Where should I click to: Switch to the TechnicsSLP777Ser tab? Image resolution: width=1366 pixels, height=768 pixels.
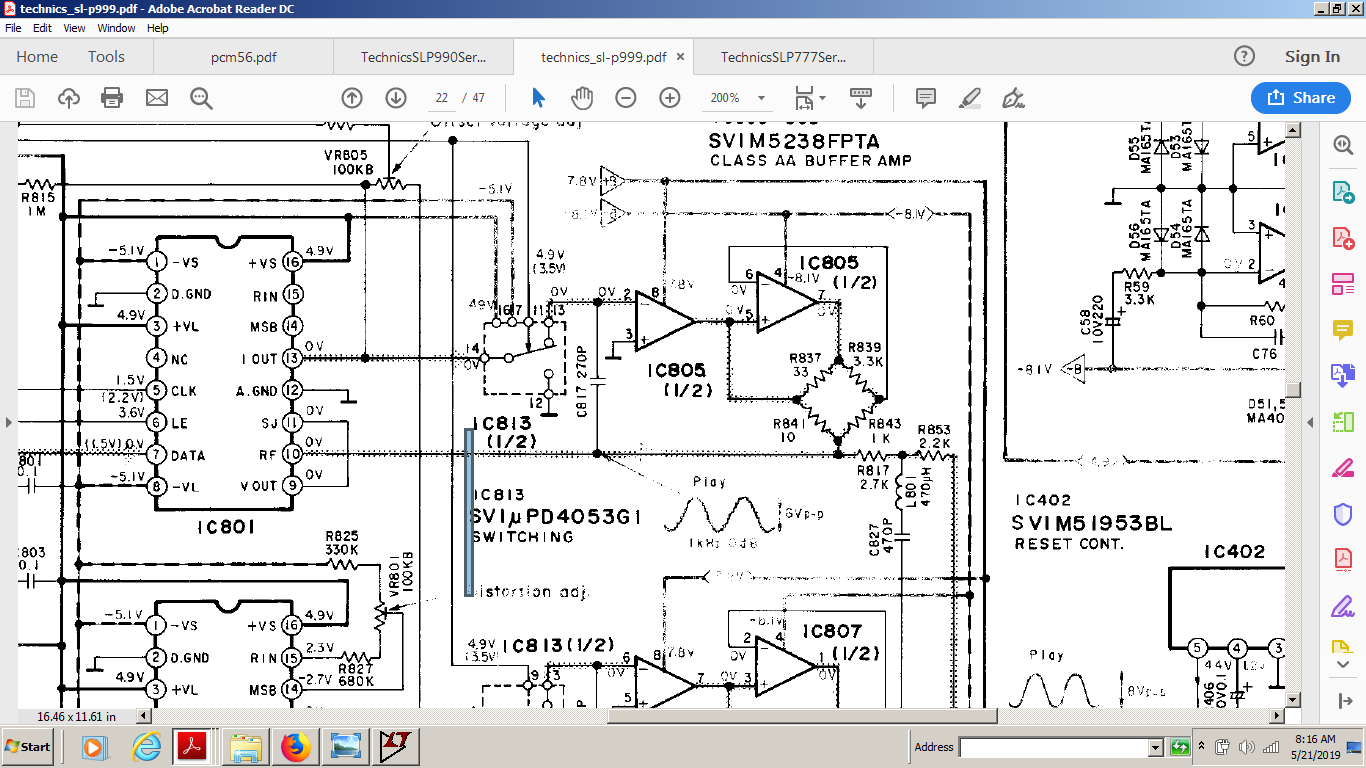pyautogui.click(x=783, y=57)
